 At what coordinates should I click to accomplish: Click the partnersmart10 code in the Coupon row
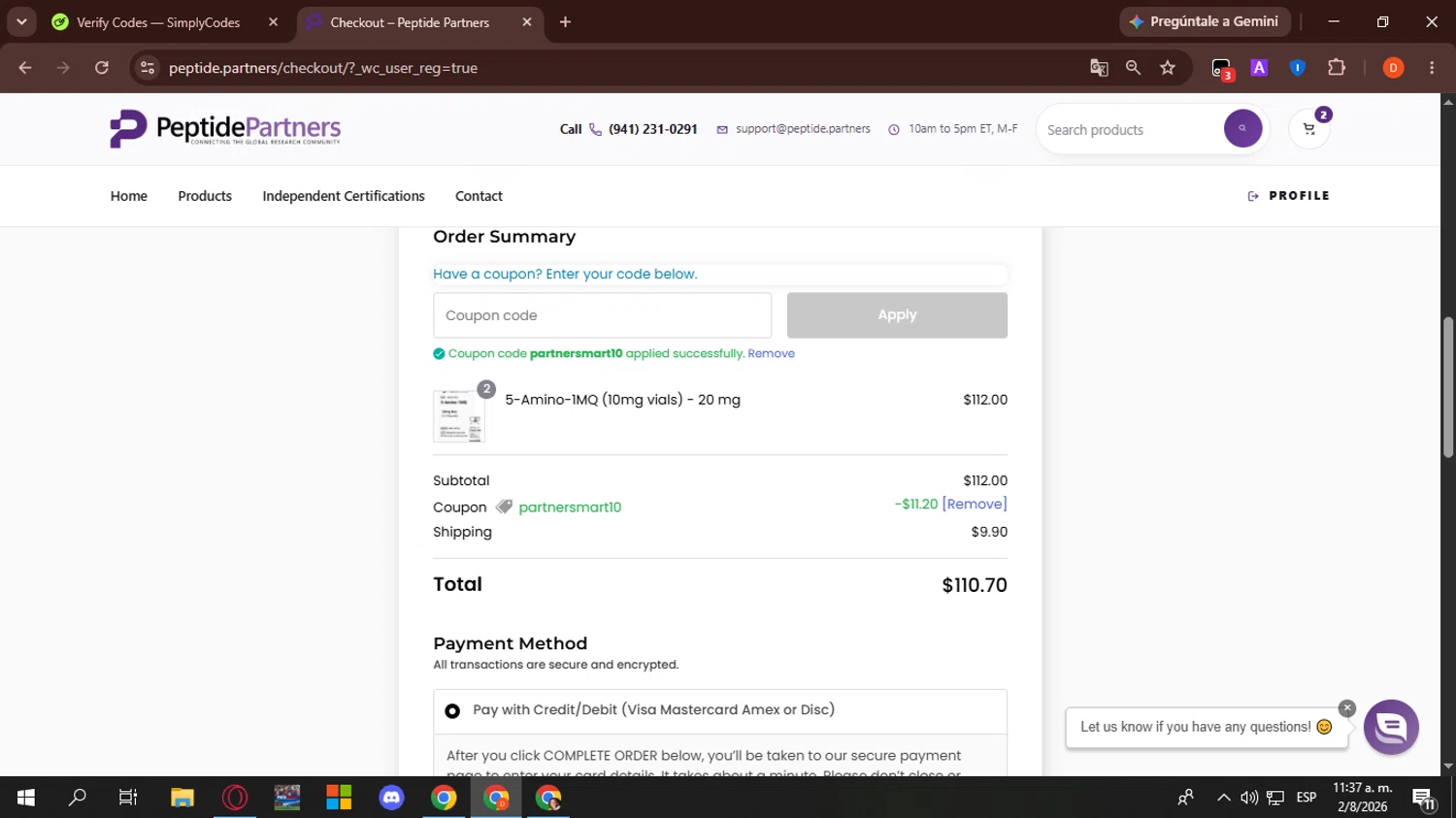point(570,507)
